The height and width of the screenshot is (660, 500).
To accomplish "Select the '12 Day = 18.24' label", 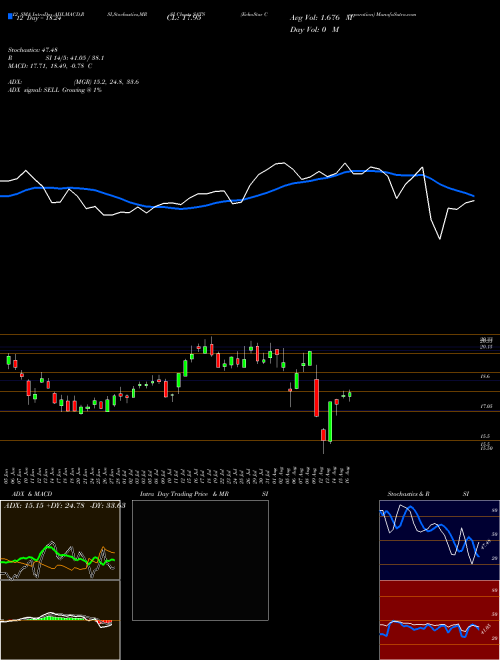I will [37, 19].
